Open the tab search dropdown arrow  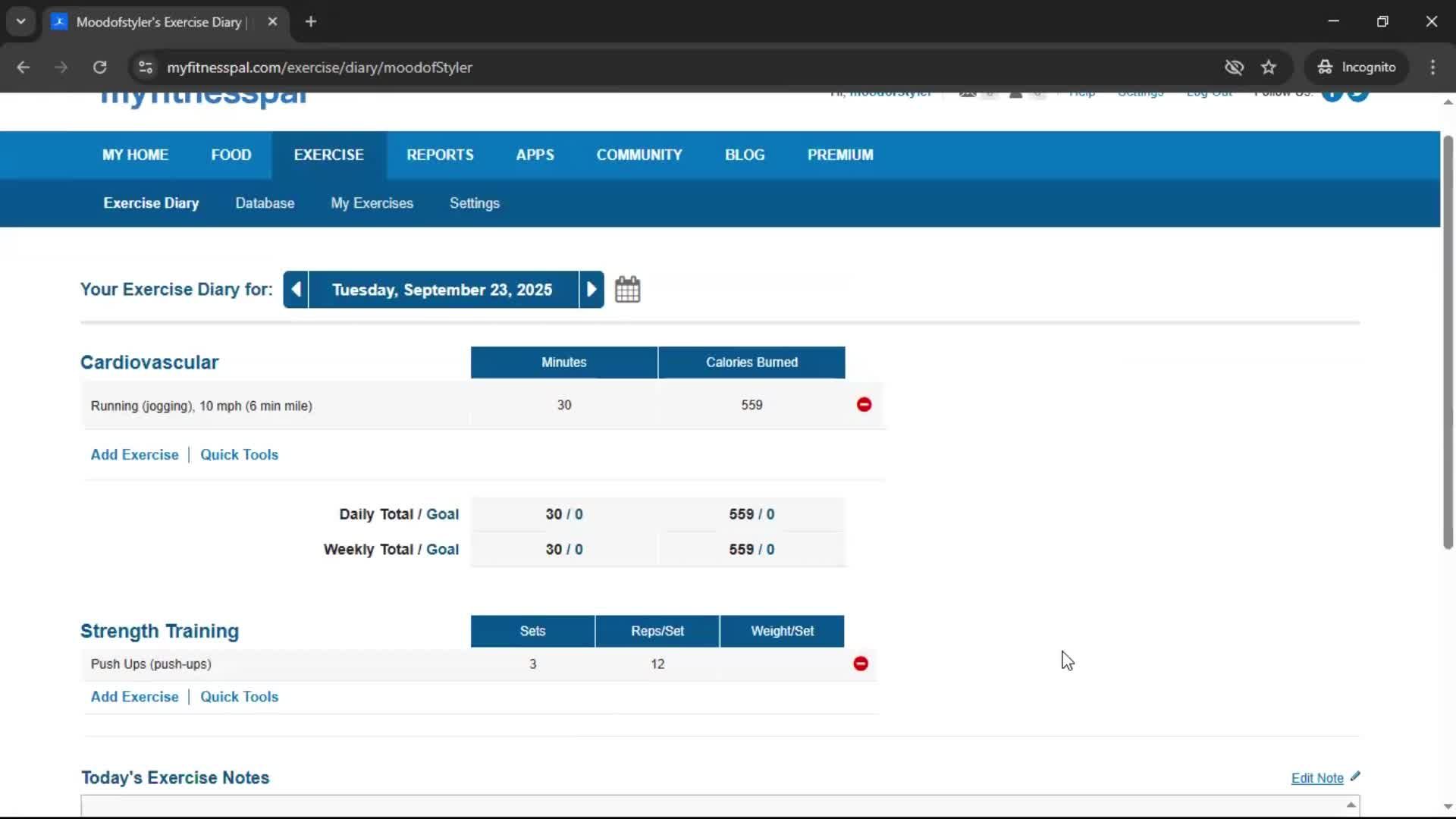[x=21, y=22]
